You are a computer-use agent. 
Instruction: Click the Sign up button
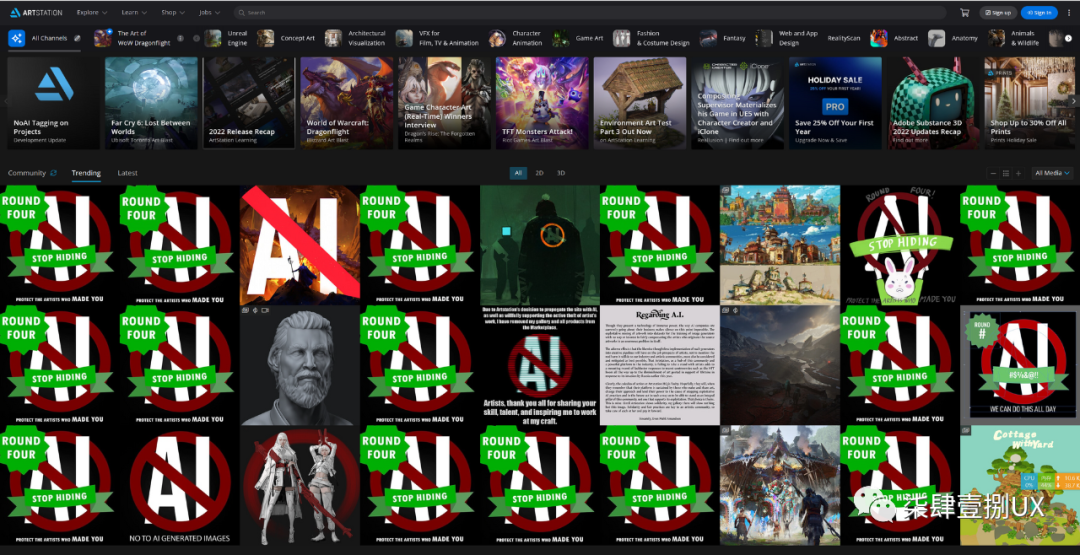tap(997, 12)
